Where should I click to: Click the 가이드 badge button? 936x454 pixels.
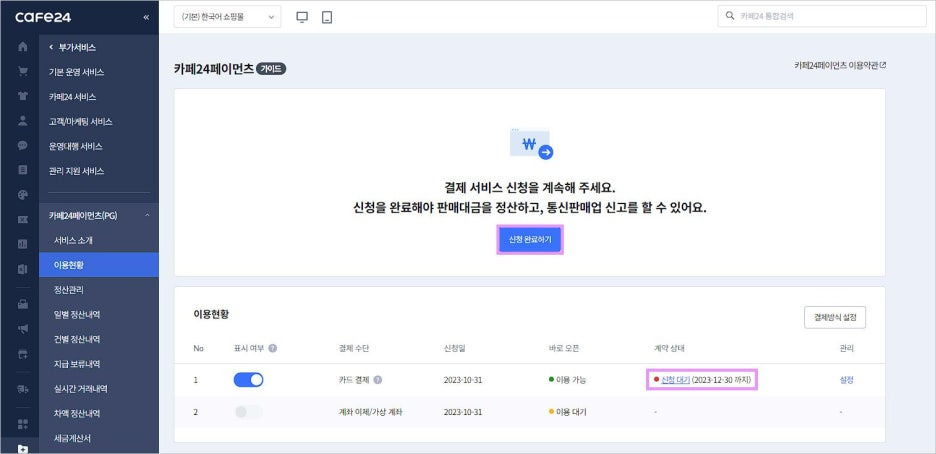(271, 69)
